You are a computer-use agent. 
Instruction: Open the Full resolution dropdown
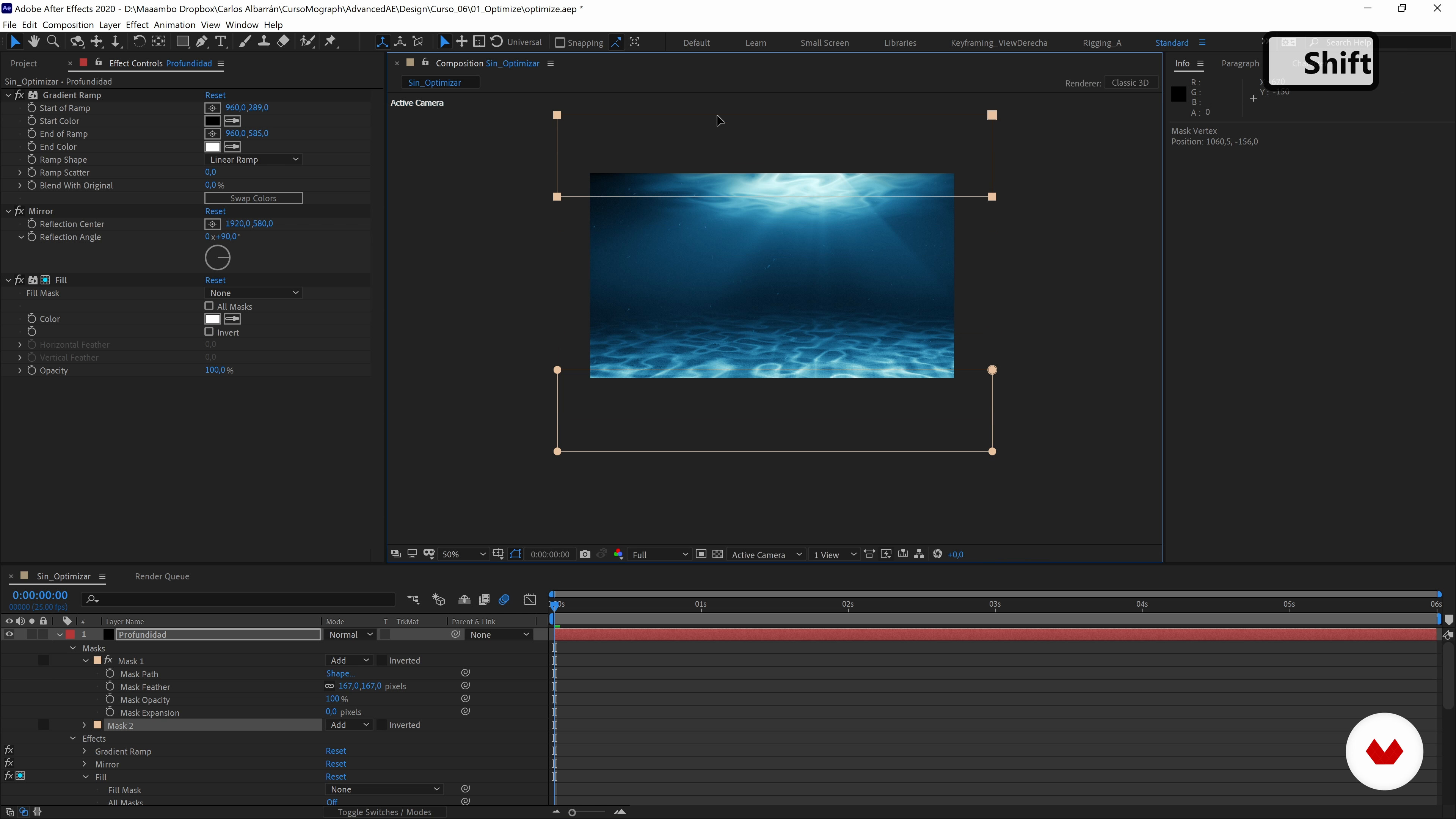click(x=660, y=554)
